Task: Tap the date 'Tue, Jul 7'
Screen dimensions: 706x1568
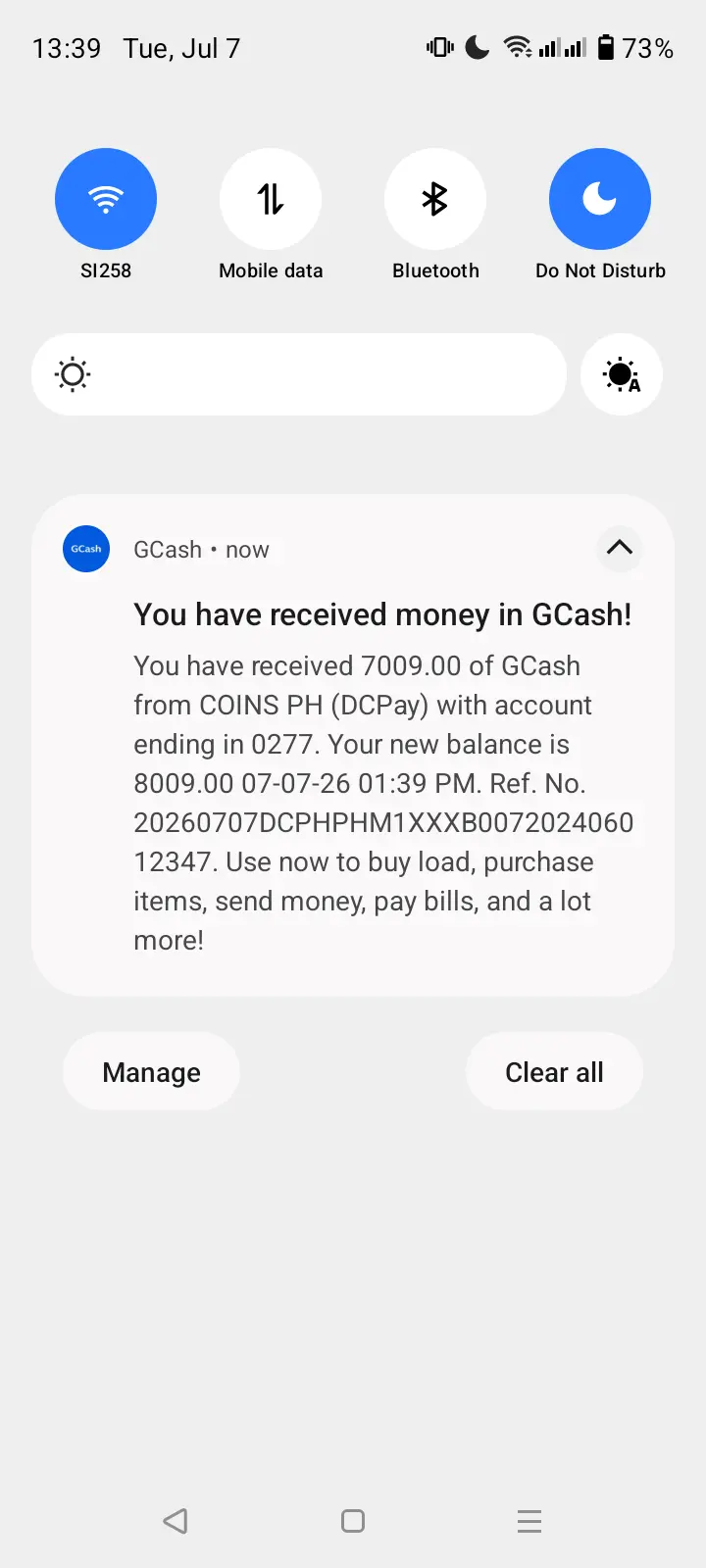Action: pyautogui.click(x=181, y=48)
